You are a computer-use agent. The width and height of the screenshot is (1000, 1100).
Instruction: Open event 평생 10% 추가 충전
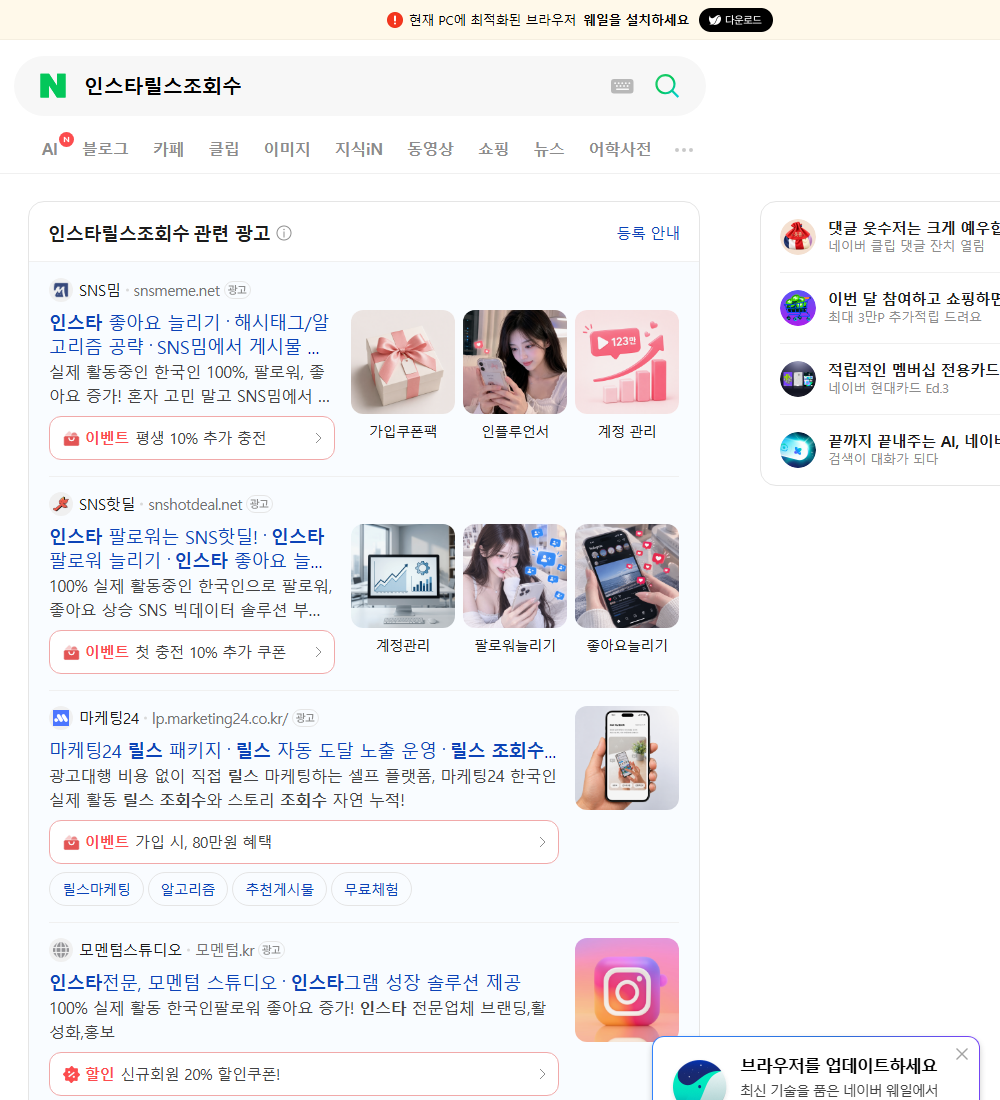point(192,438)
